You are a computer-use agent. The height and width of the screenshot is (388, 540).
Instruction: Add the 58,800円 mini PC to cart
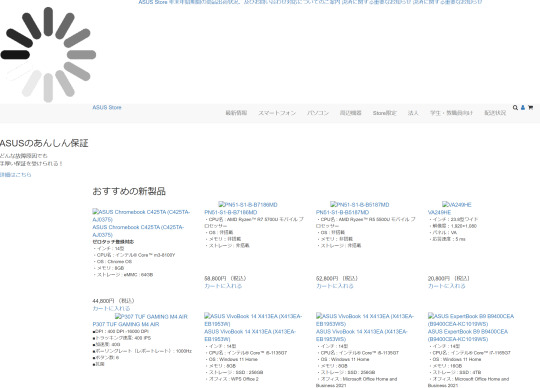pos(223,286)
